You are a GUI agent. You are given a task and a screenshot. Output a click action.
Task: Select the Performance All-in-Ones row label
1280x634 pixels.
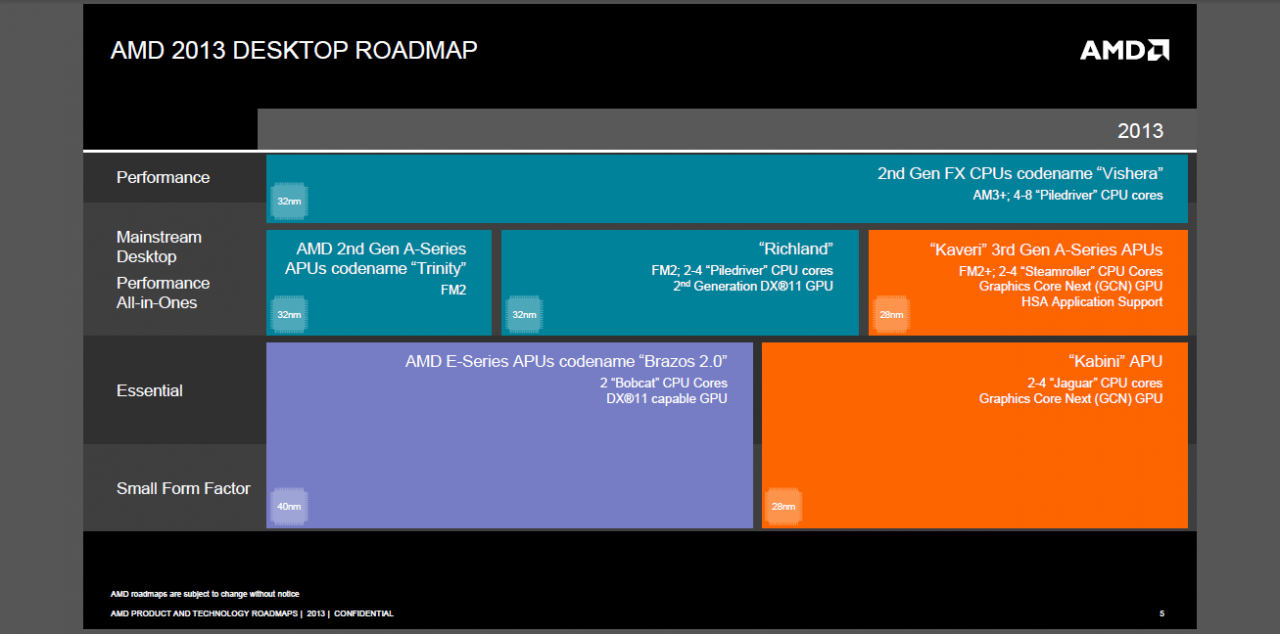click(x=163, y=293)
